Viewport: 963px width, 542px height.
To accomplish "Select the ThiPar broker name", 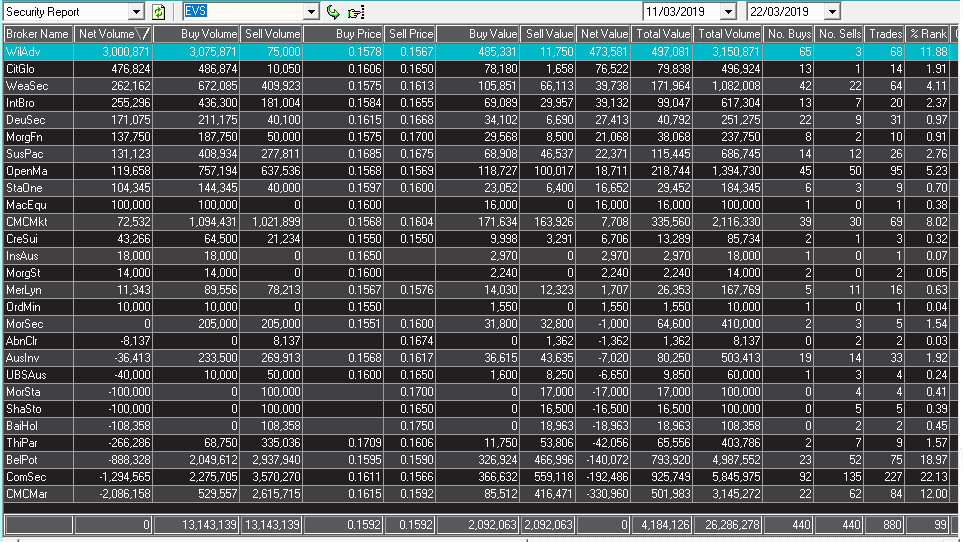I will click(x=21, y=443).
